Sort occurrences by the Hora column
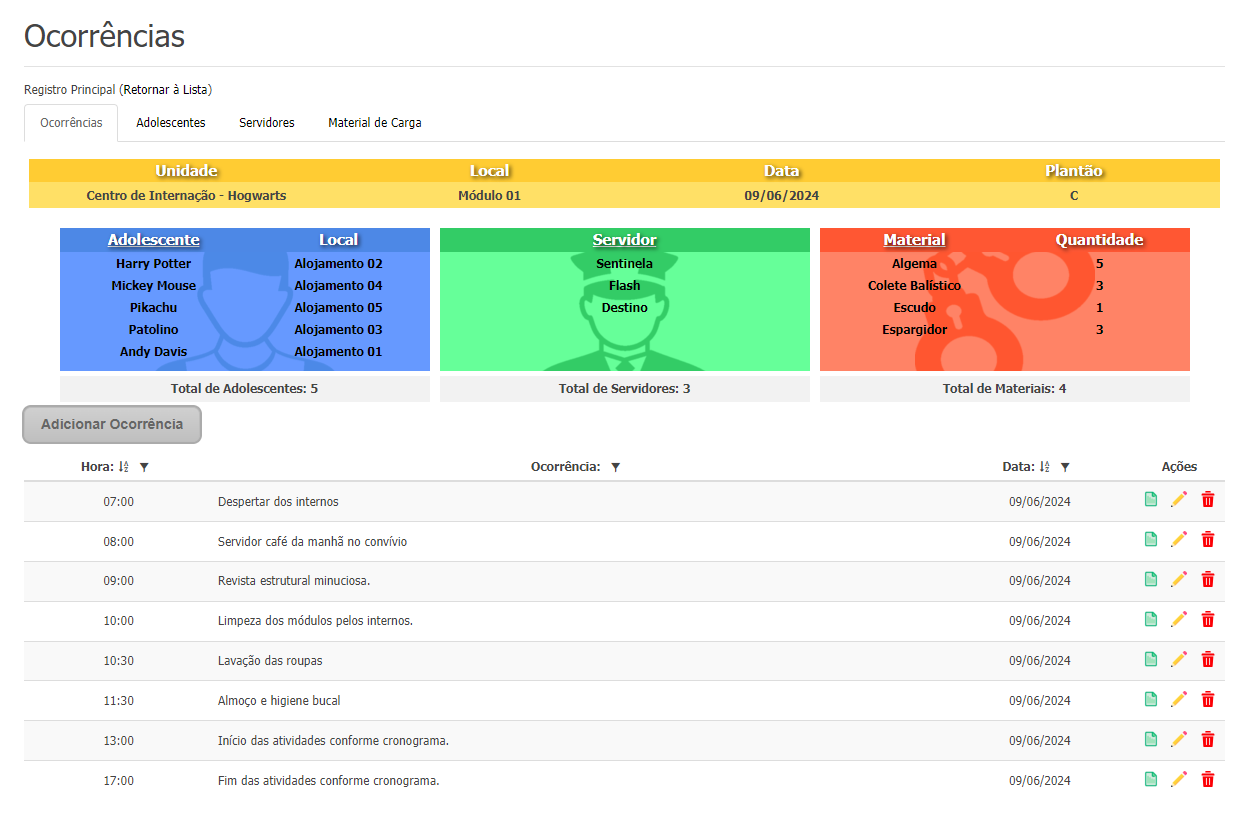Screen dimensions: 1237x814 [124, 466]
